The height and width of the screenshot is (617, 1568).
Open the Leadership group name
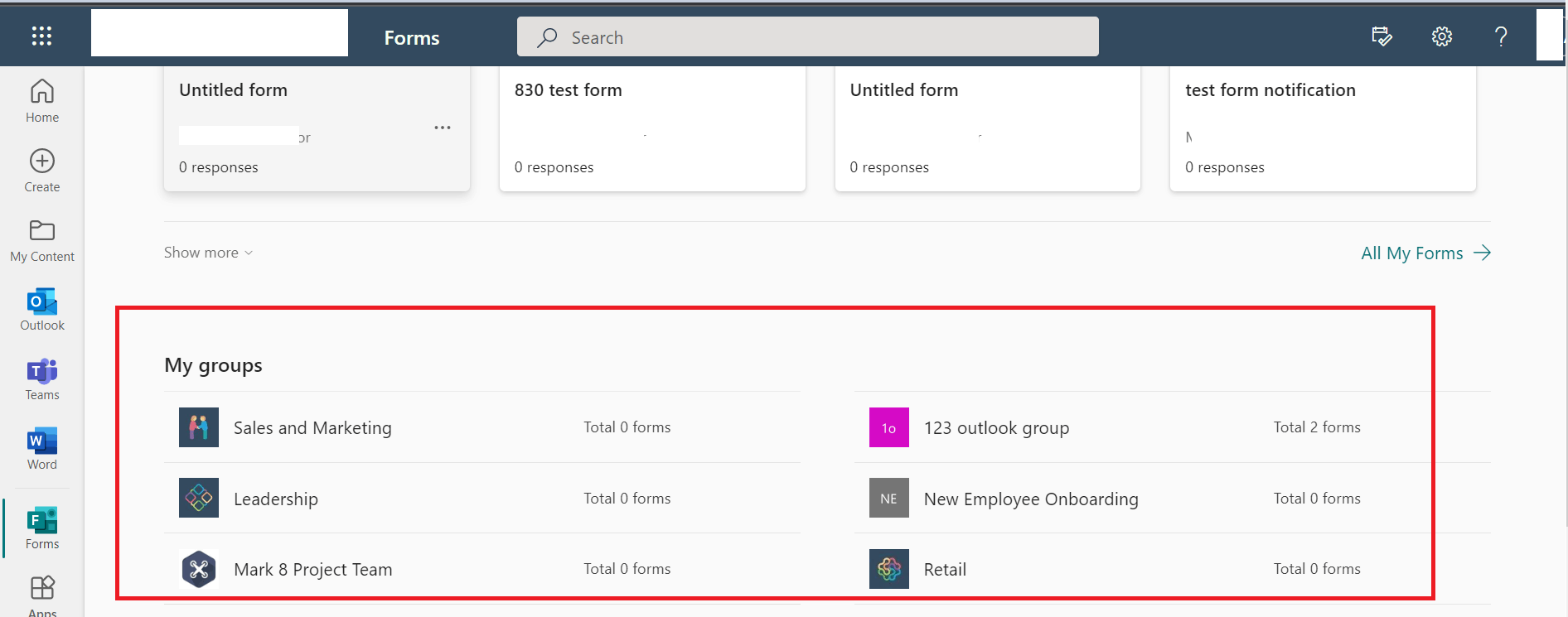(x=276, y=499)
